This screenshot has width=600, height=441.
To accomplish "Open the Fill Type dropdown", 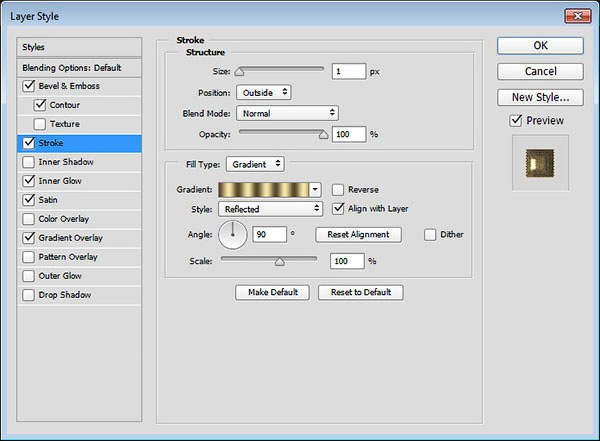I will (255, 164).
